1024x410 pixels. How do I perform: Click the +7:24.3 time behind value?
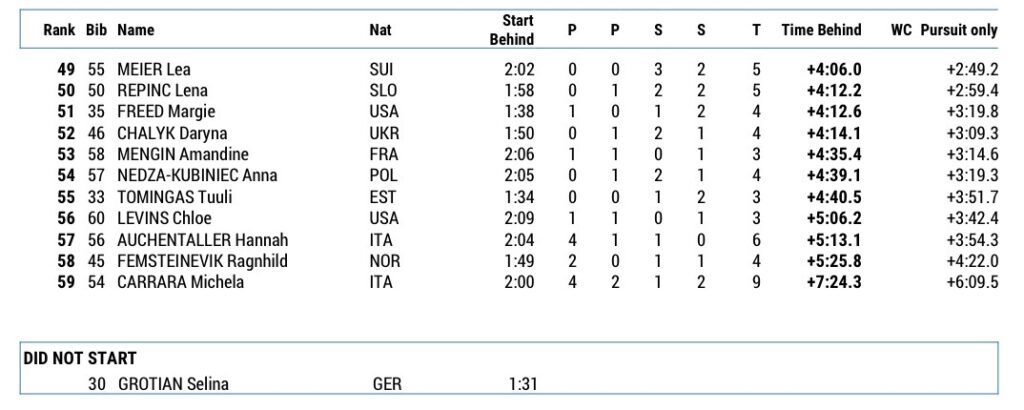pyautogui.click(x=834, y=282)
